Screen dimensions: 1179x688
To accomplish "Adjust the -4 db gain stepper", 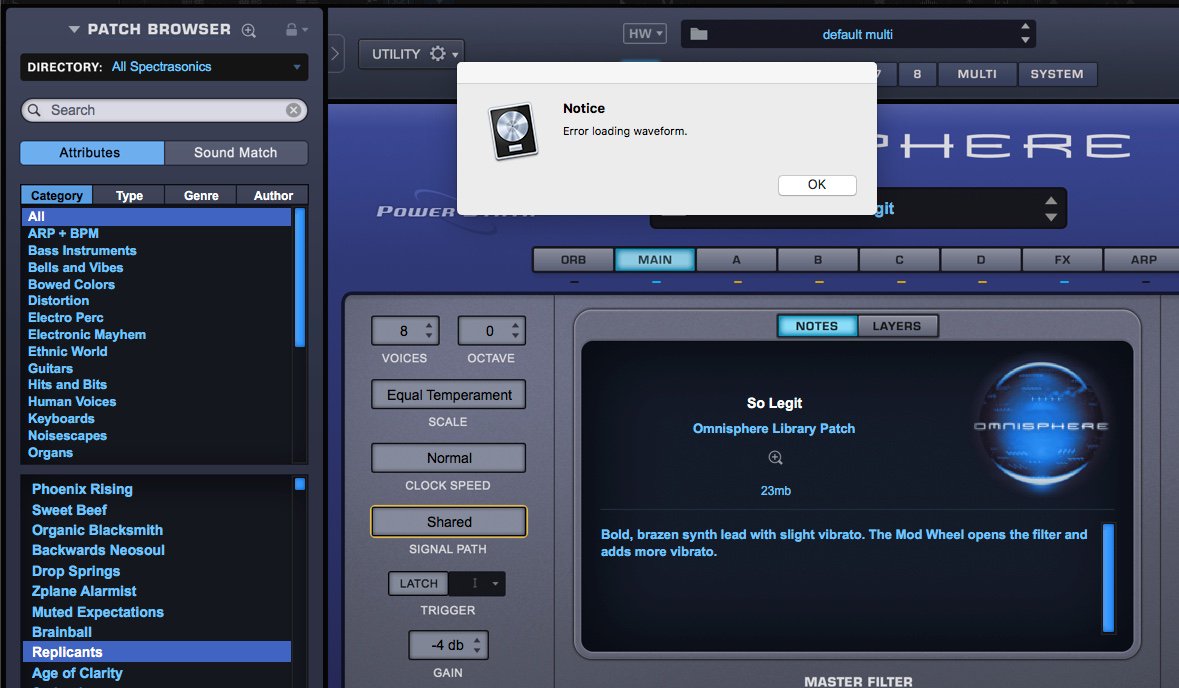I will (477, 645).
